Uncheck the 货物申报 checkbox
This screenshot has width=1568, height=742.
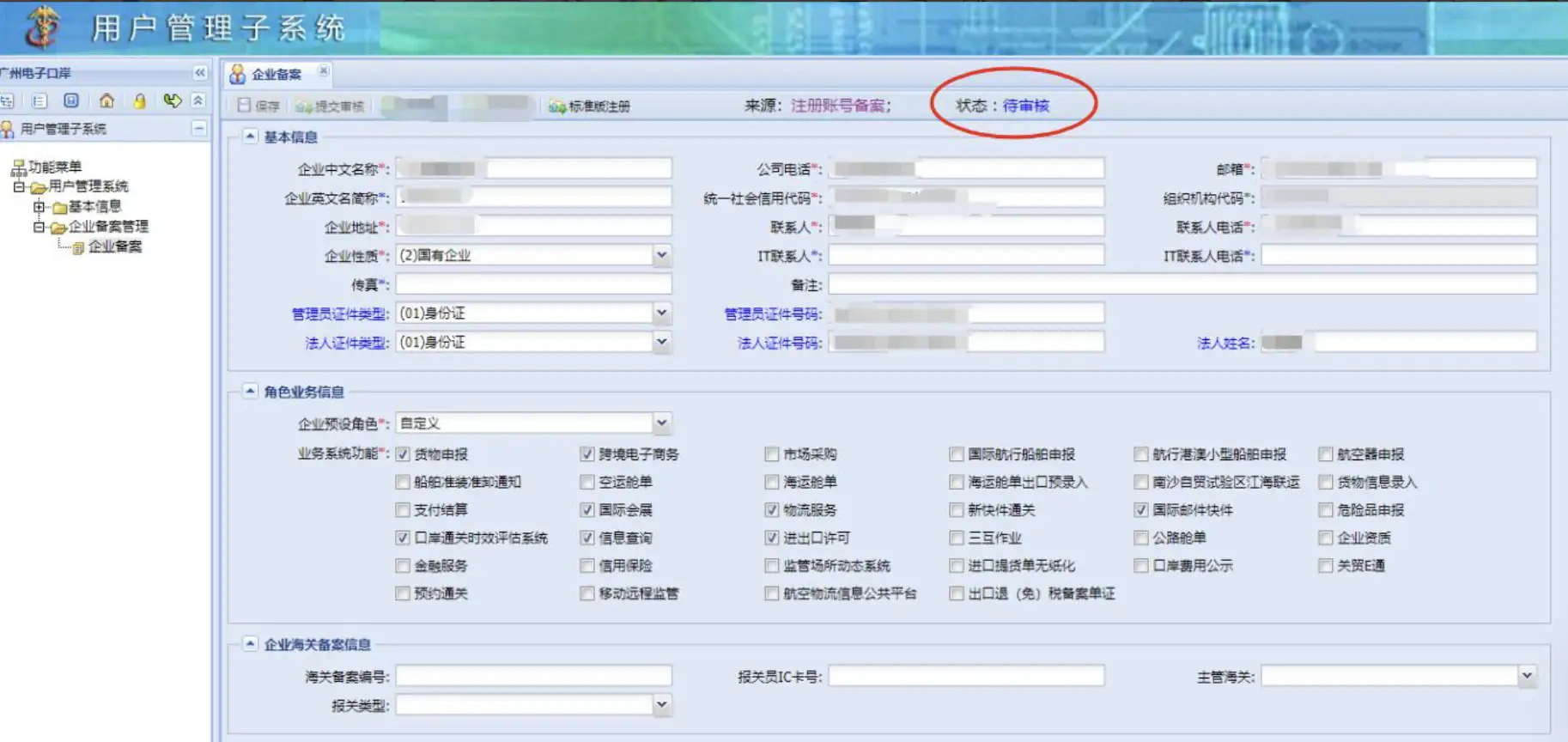(403, 454)
